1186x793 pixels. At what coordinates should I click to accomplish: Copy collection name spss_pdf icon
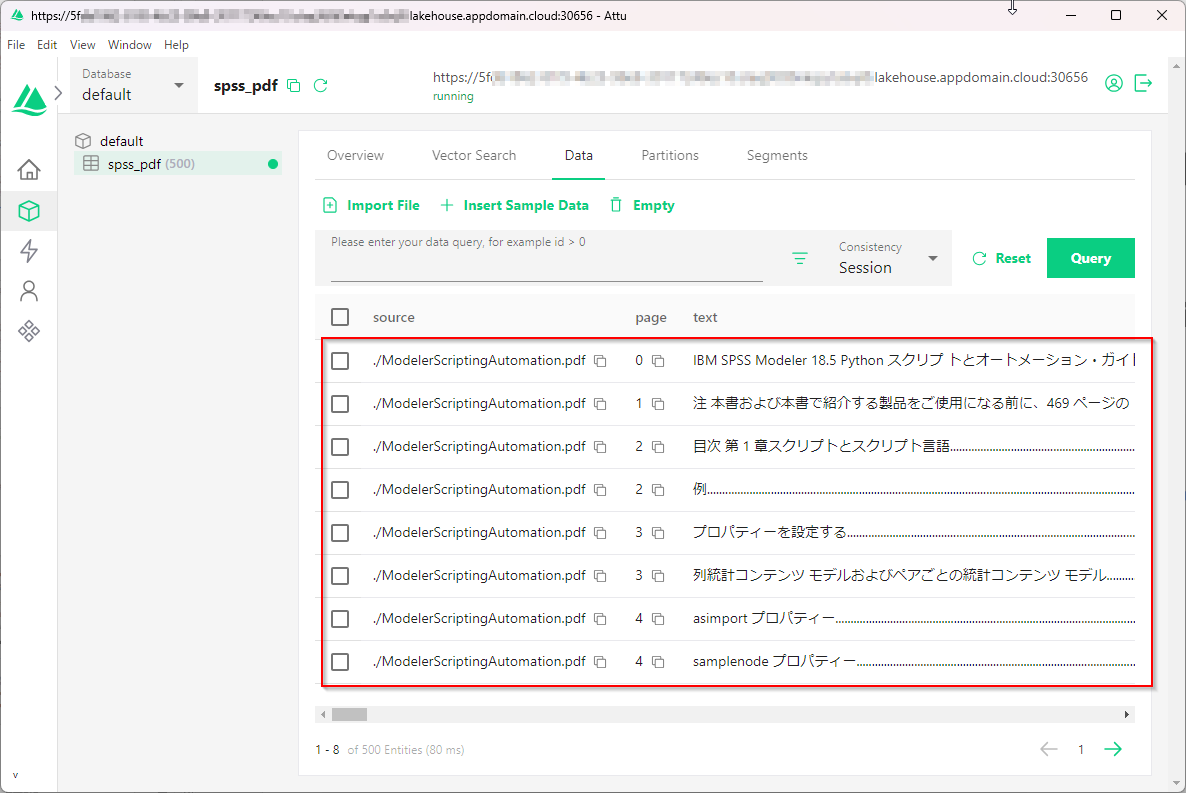click(x=293, y=86)
